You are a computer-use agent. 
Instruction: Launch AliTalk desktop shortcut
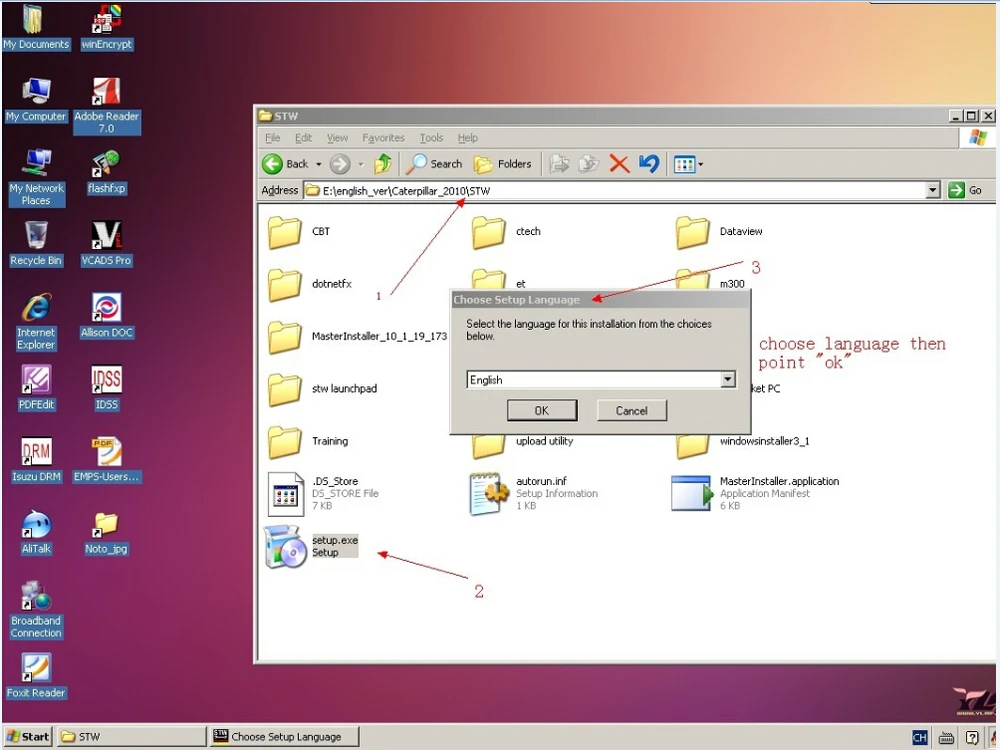point(36,532)
